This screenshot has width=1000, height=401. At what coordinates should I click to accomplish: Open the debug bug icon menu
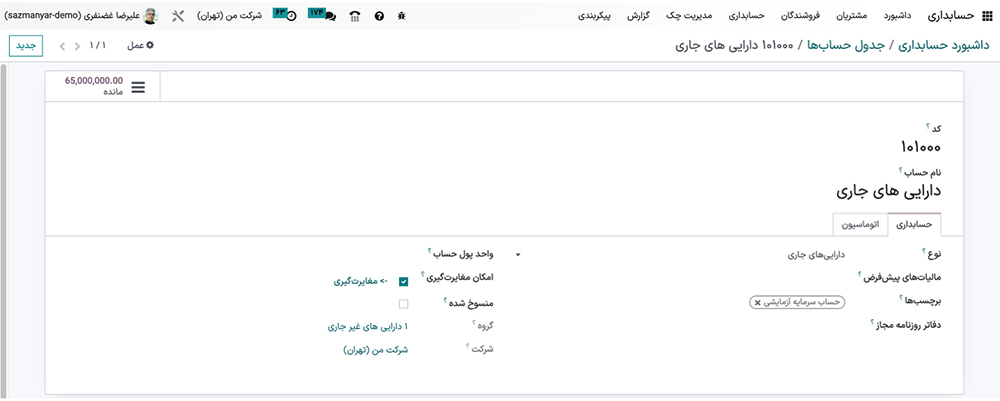(x=401, y=17)
